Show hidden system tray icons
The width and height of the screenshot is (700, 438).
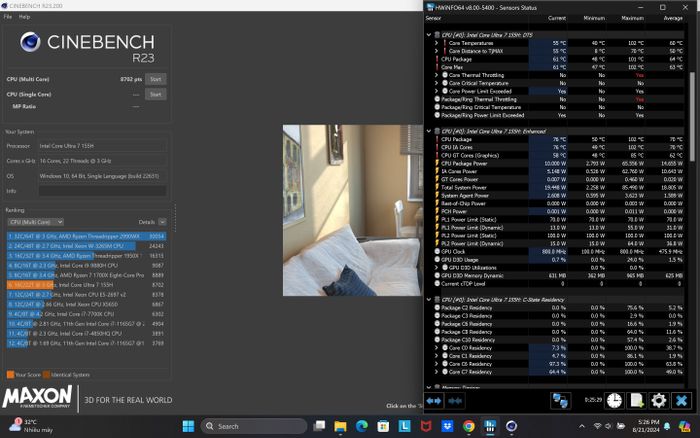582,426
